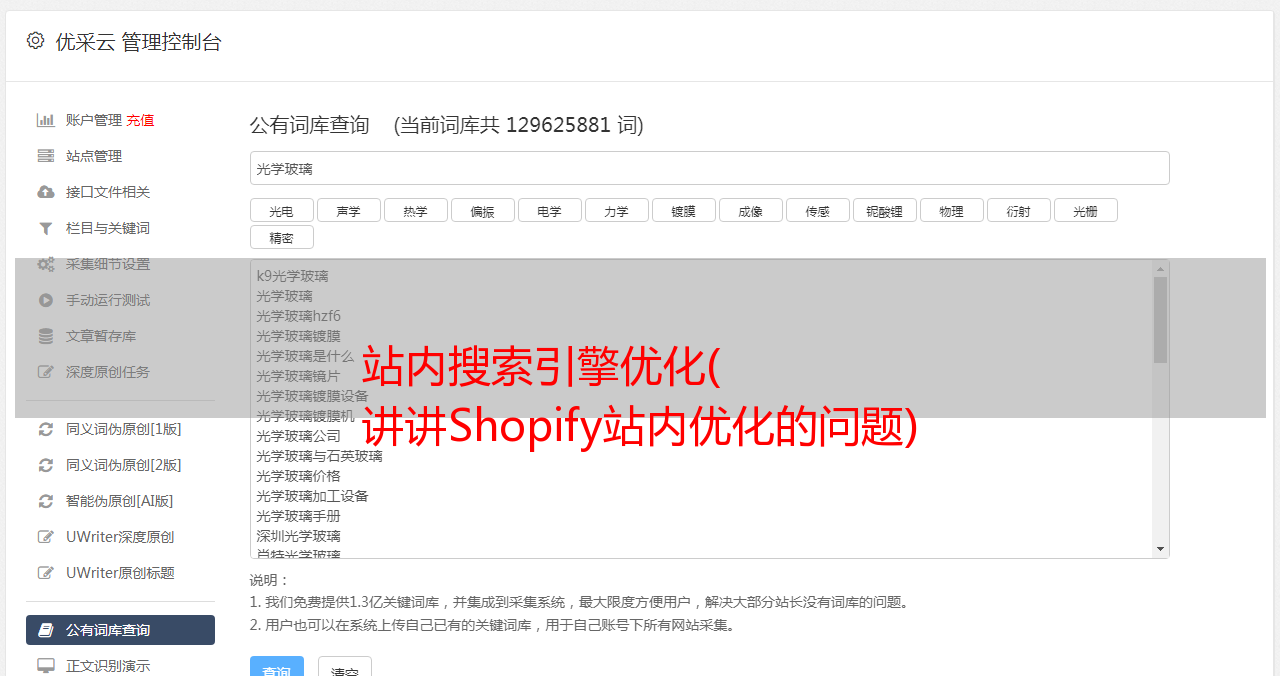Click the down arrow of results scrollbar
This screenshot has height=676, width=1280.
(1160, 549)
